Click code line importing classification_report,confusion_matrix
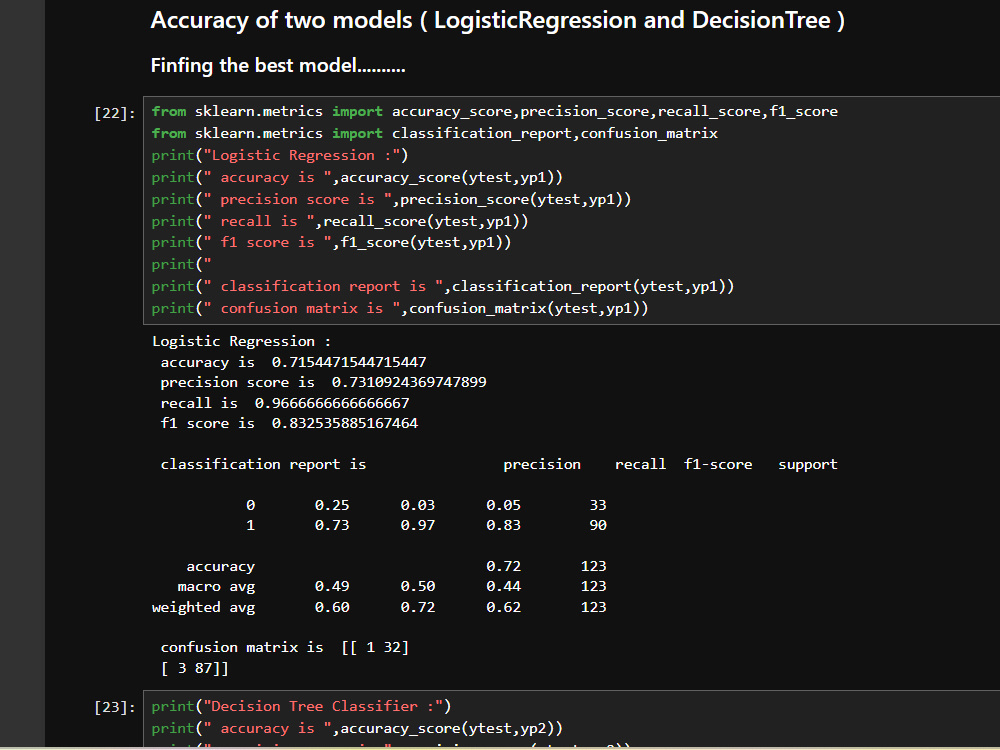This screenshot has width=1000, height=750. tap(434, 133)
